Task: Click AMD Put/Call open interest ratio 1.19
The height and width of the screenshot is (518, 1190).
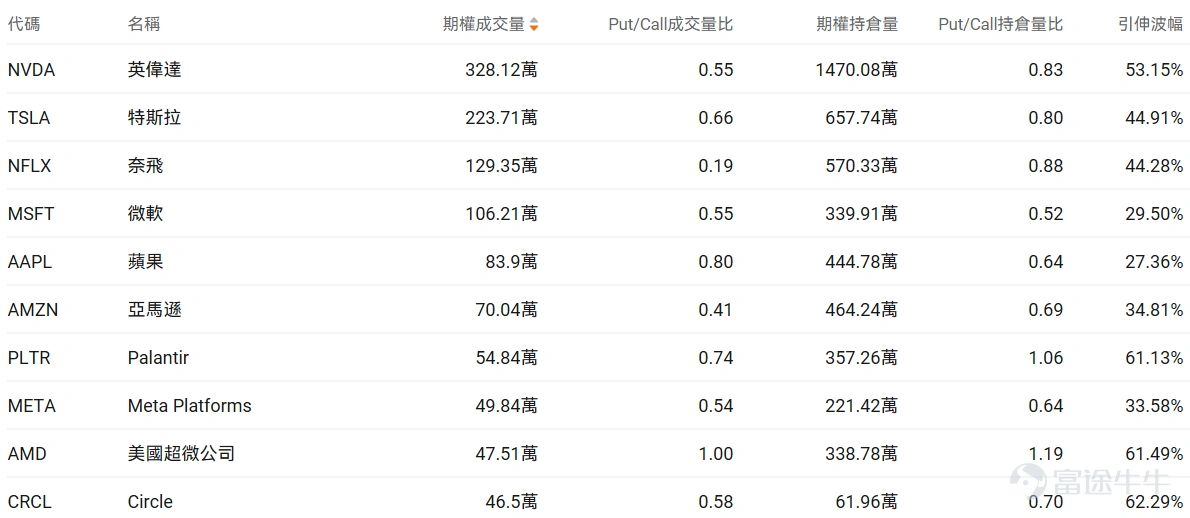Action: click(x=1046, y=454)
